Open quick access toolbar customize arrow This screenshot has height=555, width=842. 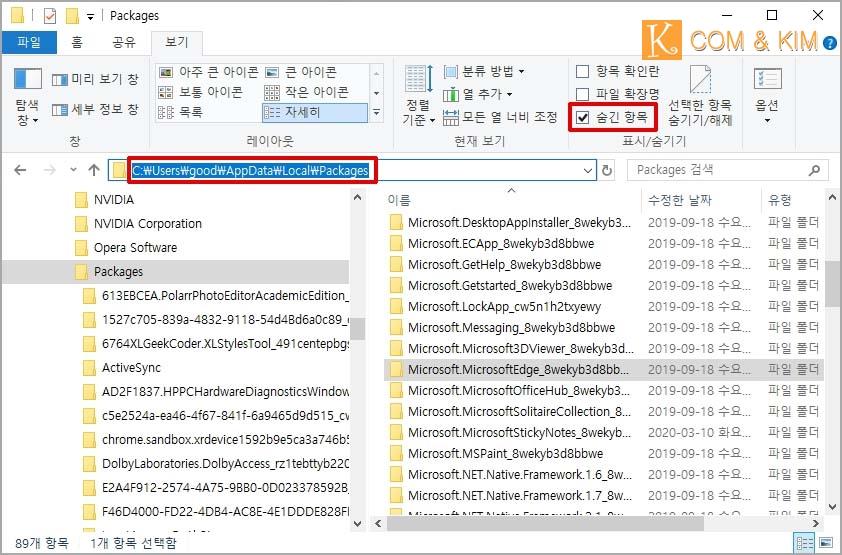90,17
